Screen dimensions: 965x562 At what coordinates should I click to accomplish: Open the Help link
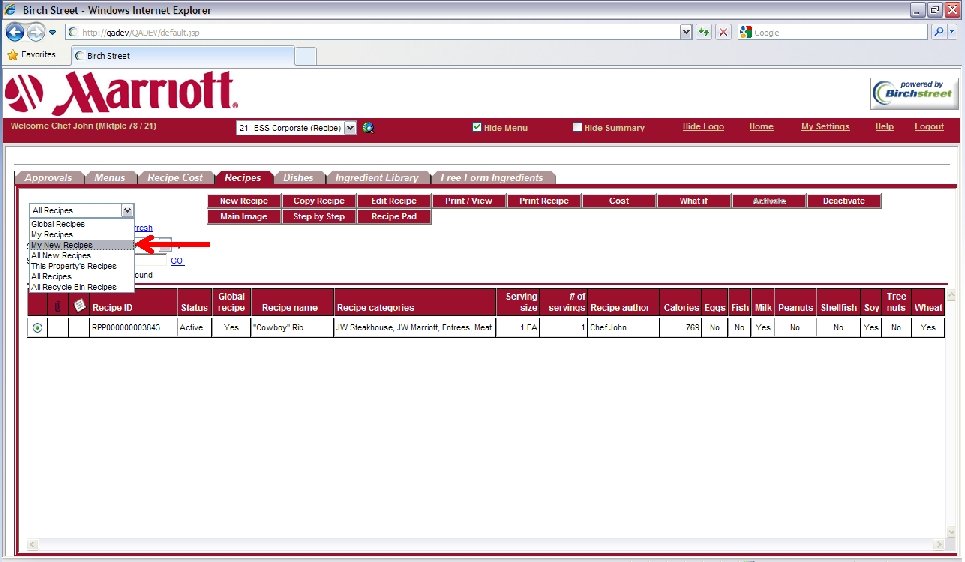pos(884,126)
